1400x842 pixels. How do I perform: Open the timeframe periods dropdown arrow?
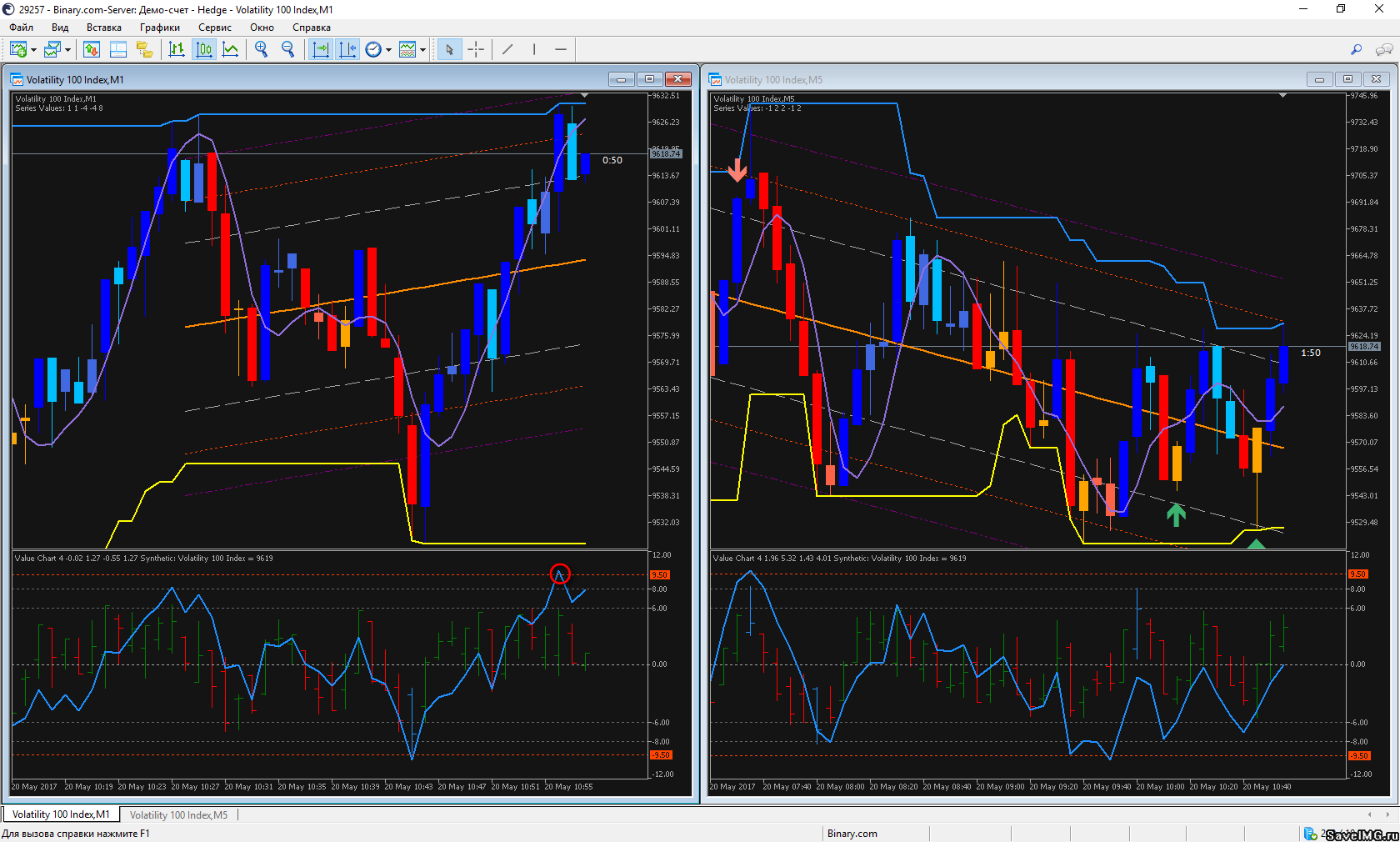(x=388, y=50)
